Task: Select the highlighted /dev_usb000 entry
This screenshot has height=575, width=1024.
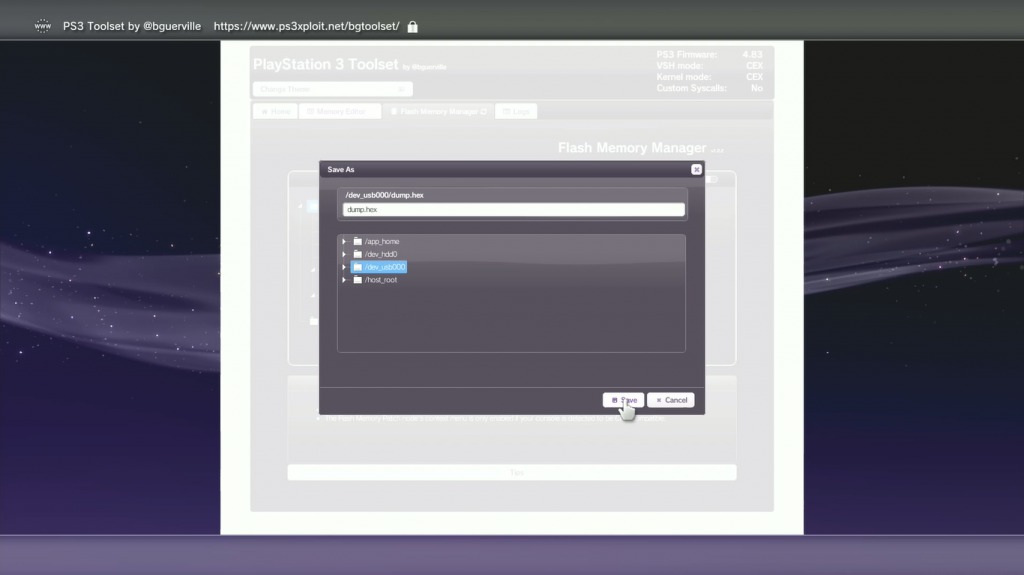Action: [379, 267]
